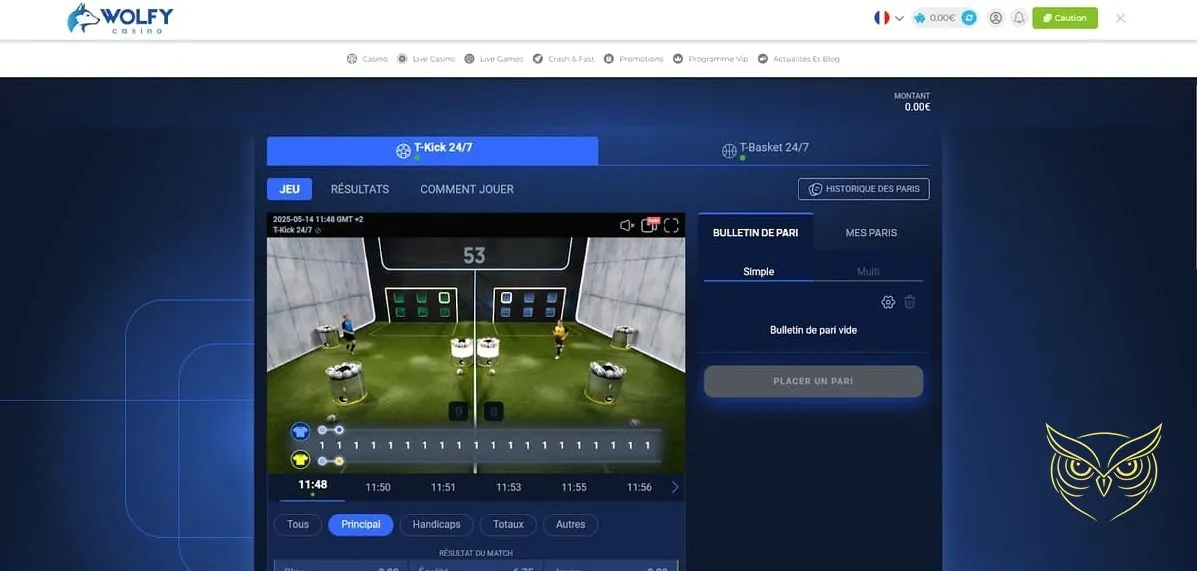Open notifications bell

[x=1019, y=18]
